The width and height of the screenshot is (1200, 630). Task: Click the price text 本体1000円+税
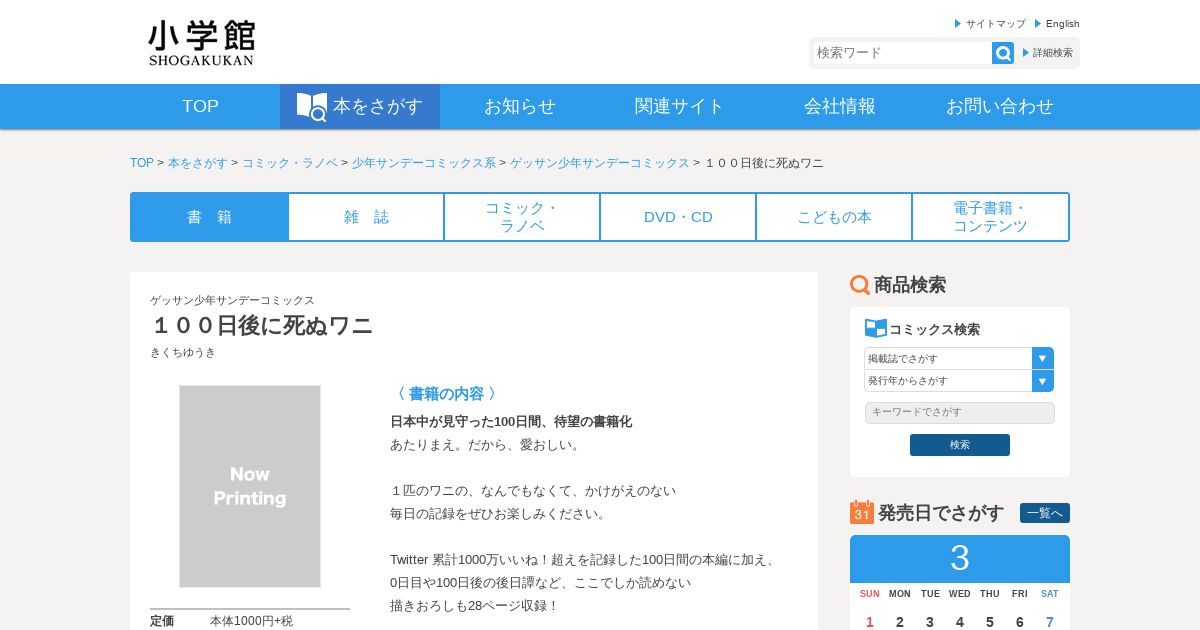point(251,621)
